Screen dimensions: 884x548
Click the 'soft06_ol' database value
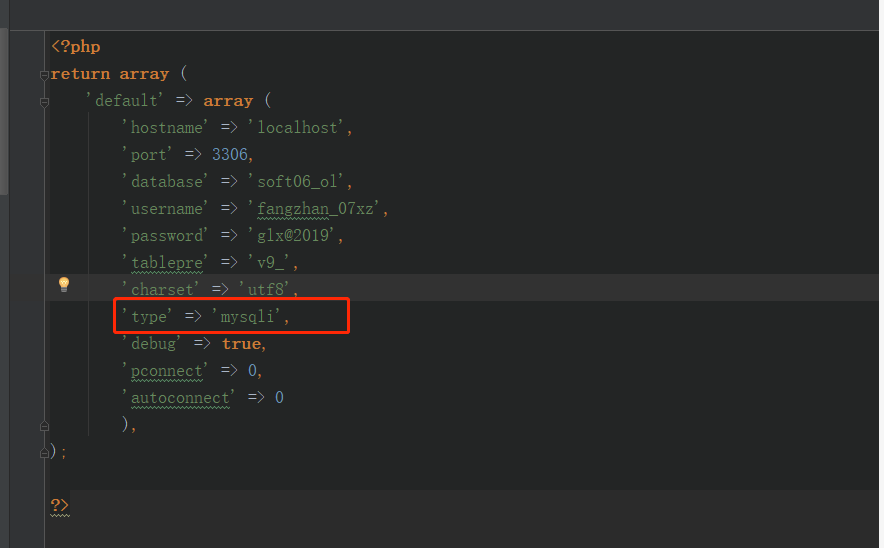coord(297,182)
